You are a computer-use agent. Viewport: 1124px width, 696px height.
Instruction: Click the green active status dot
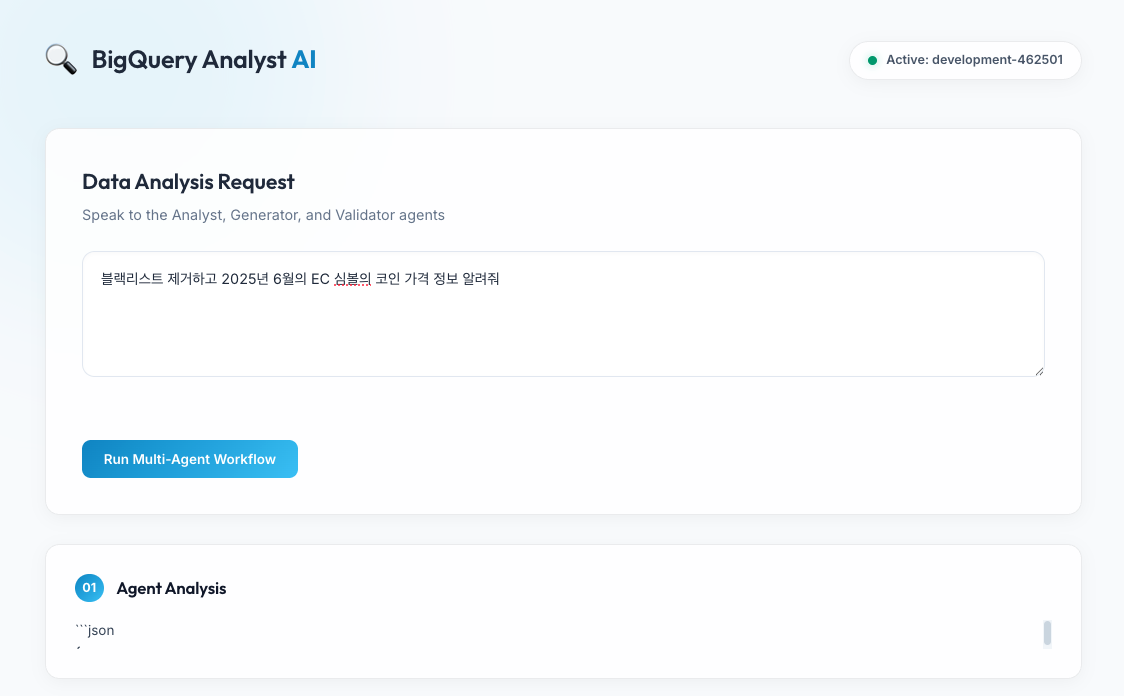[x=872, y=60]
